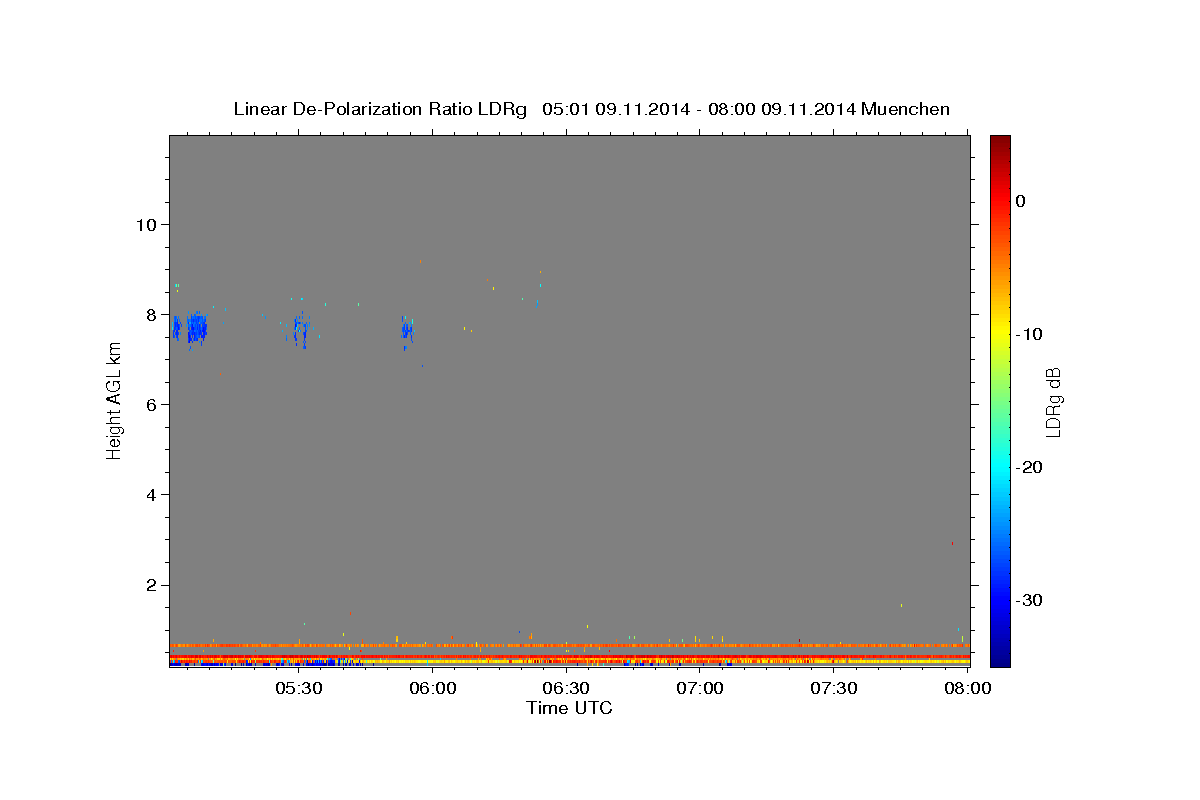This screenshot has width=1200, height=800.
Task: Click the 07:30 time tick label
Action: pos(834,689)
